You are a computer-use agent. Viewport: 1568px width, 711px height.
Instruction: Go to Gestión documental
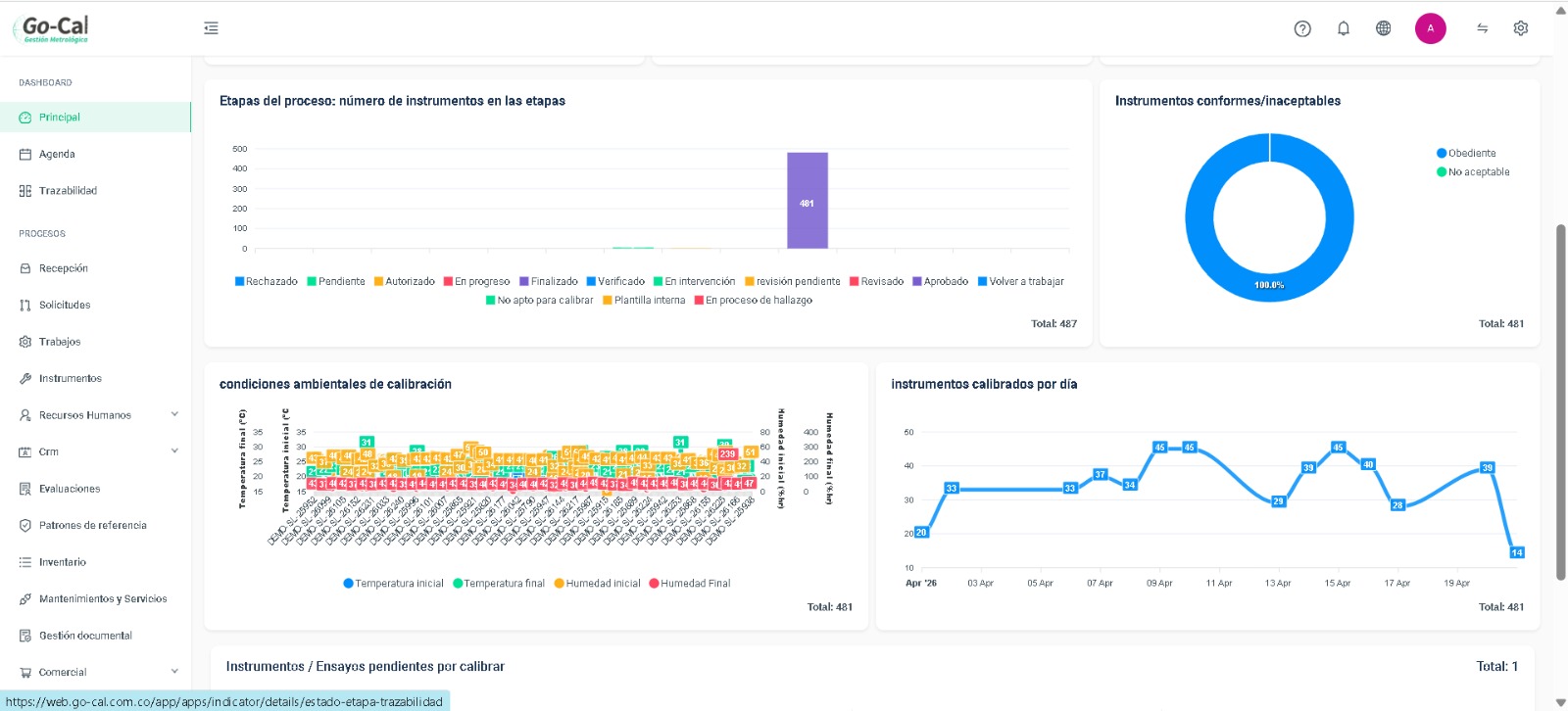[95, 636]
